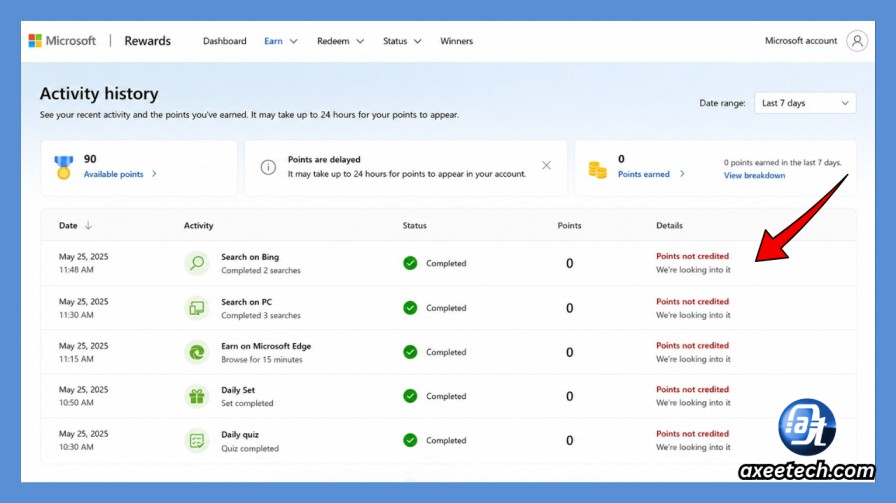Select the Search on Bing activity title
This screenshot has width=896, height=503.
click(250, 257)
